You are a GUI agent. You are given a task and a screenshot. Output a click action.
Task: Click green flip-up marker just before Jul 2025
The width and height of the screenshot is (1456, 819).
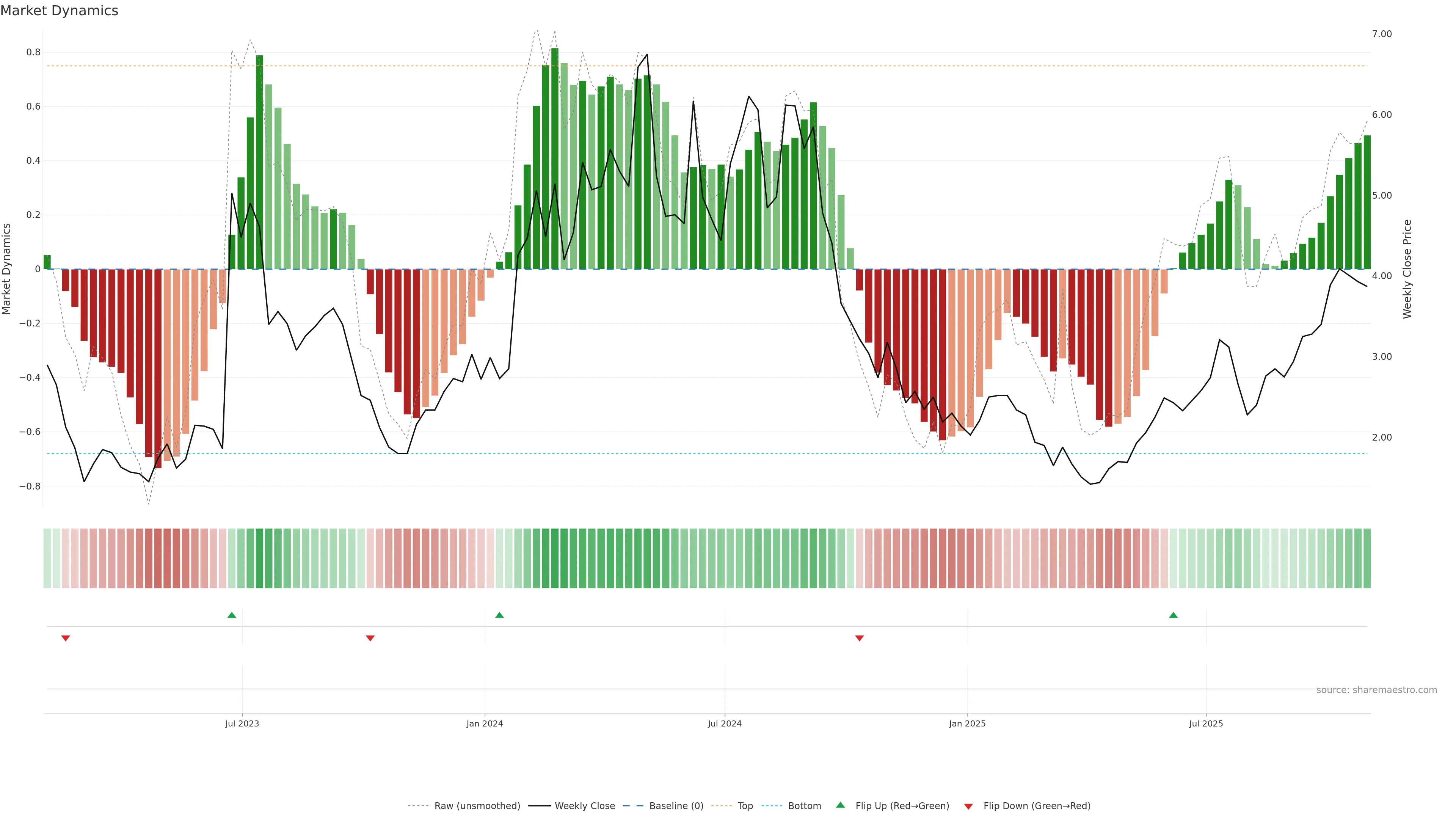pos(1174,615)
